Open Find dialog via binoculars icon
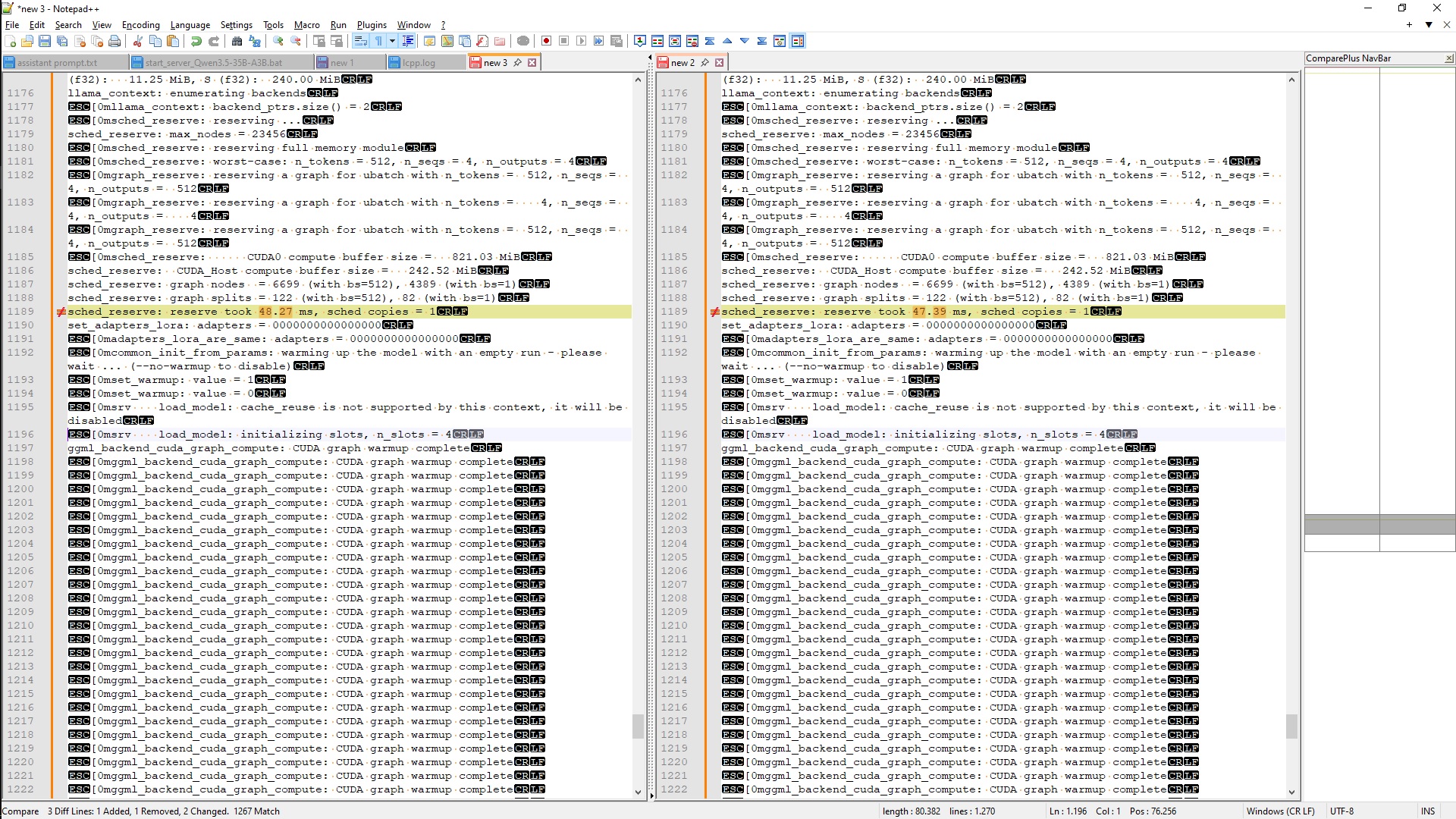The image size is (1456, 819). pos(237,41)
